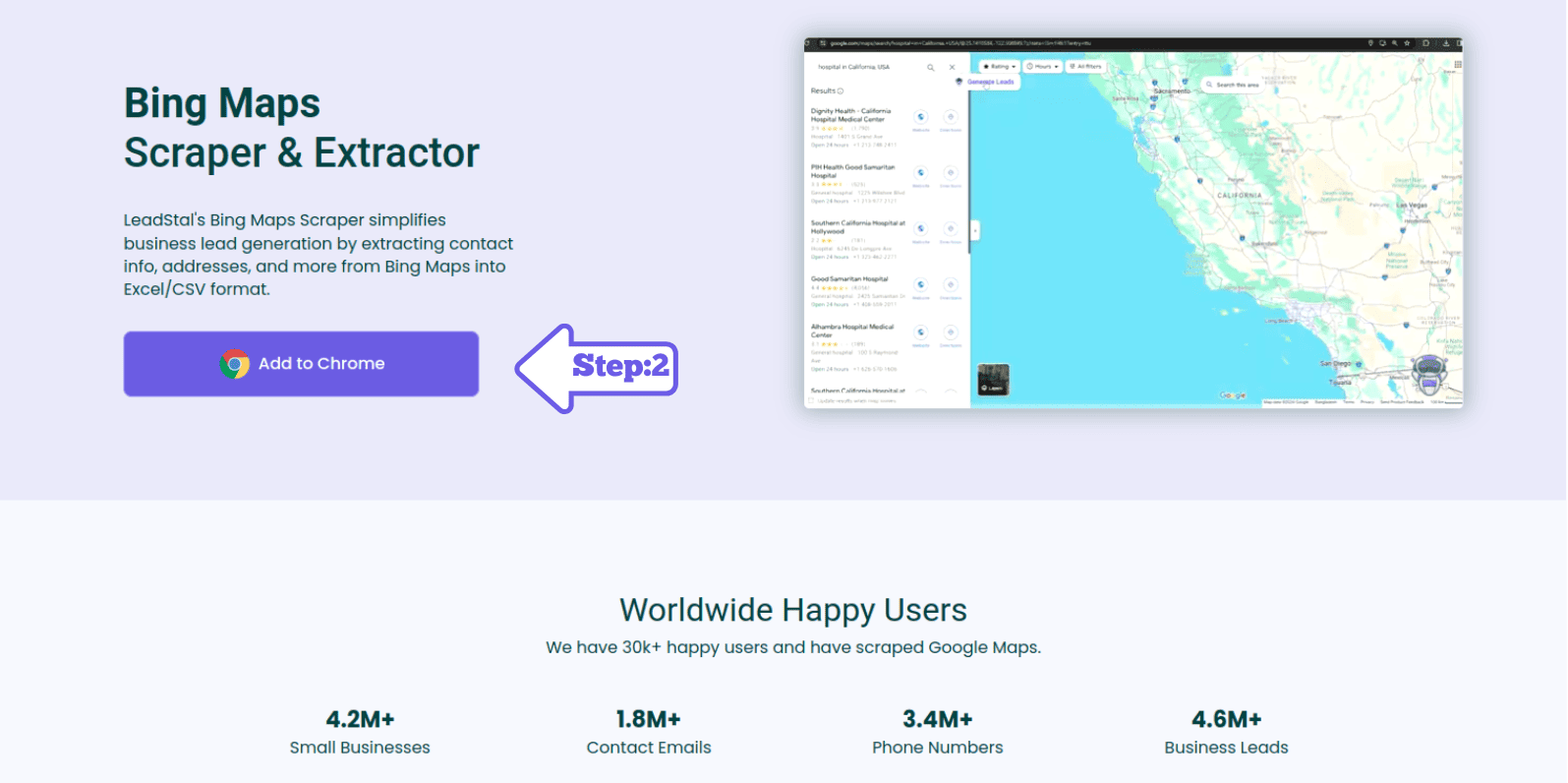This screenshot has width=1568, height=783.
Task: Select the 'Good Samaritan Hospital' result title
Action: point(849,278)
